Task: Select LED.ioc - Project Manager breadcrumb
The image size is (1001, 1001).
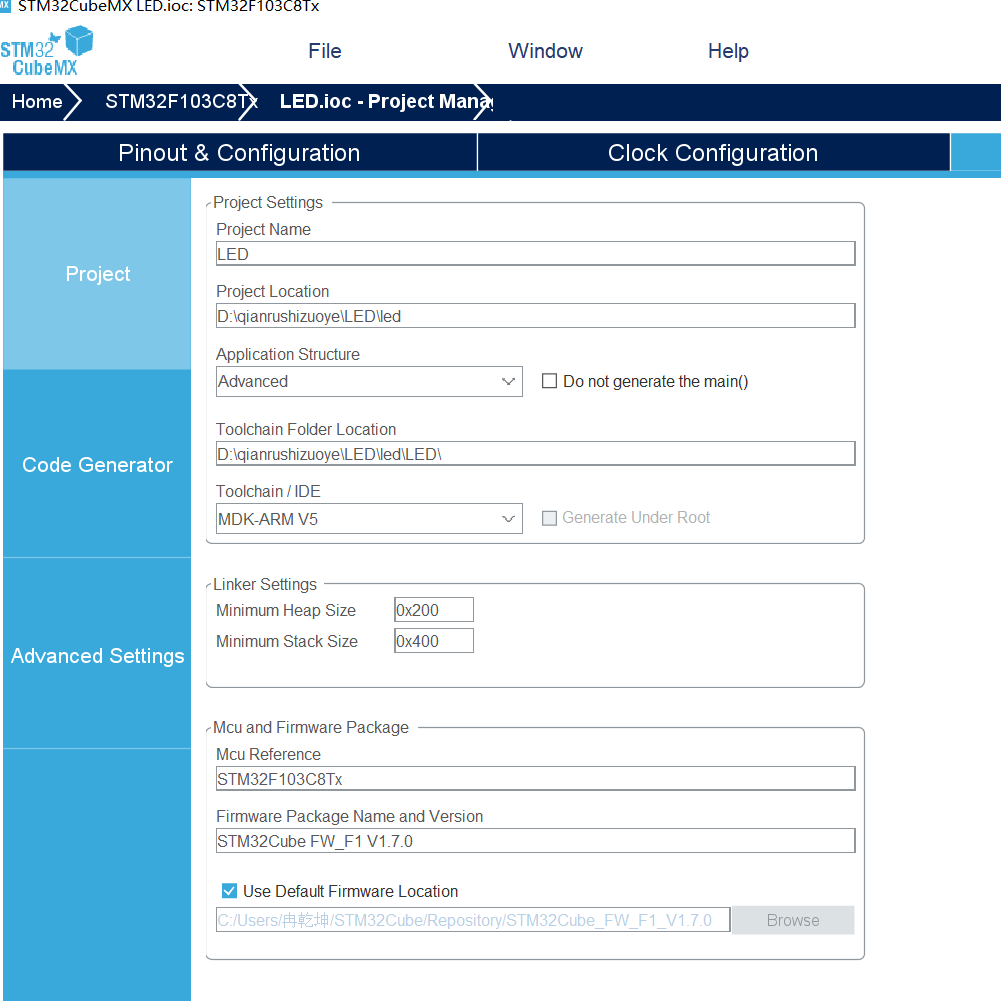Action: 386,102
